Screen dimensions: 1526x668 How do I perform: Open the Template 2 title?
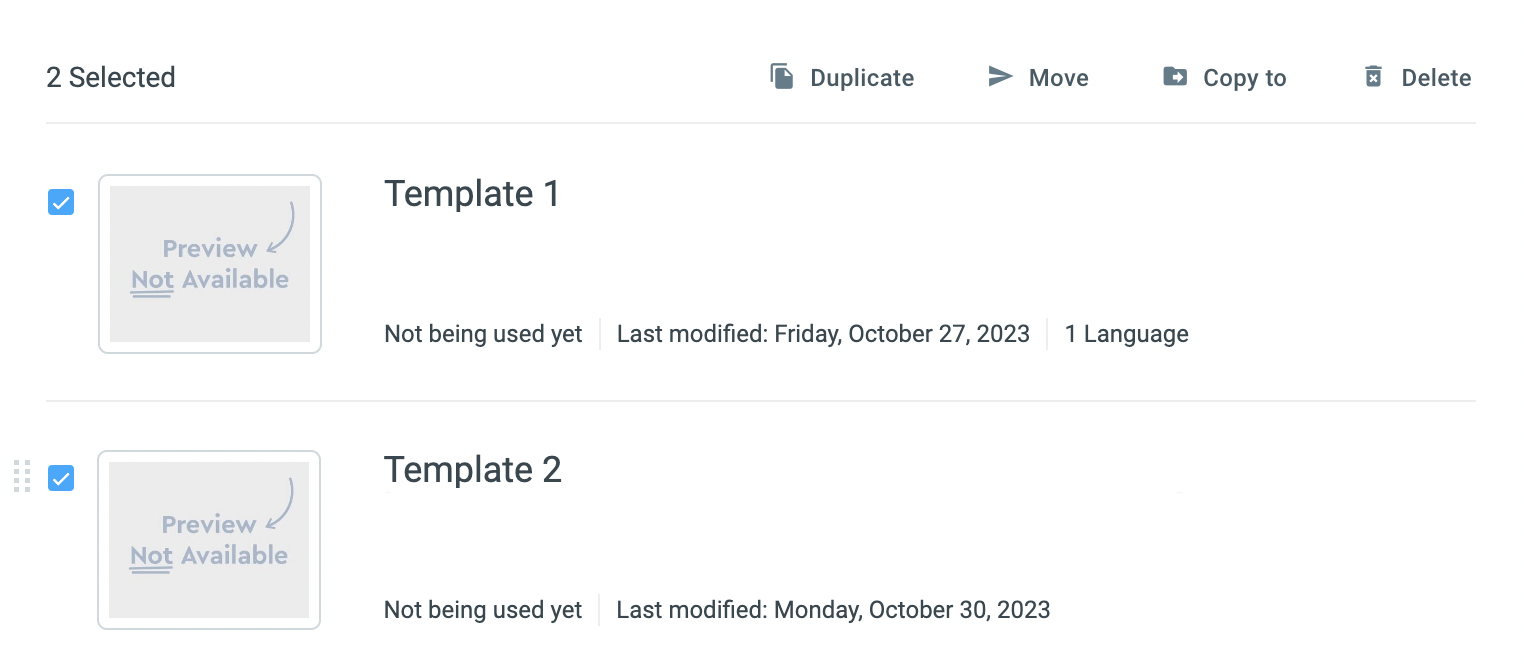point(473,469)
